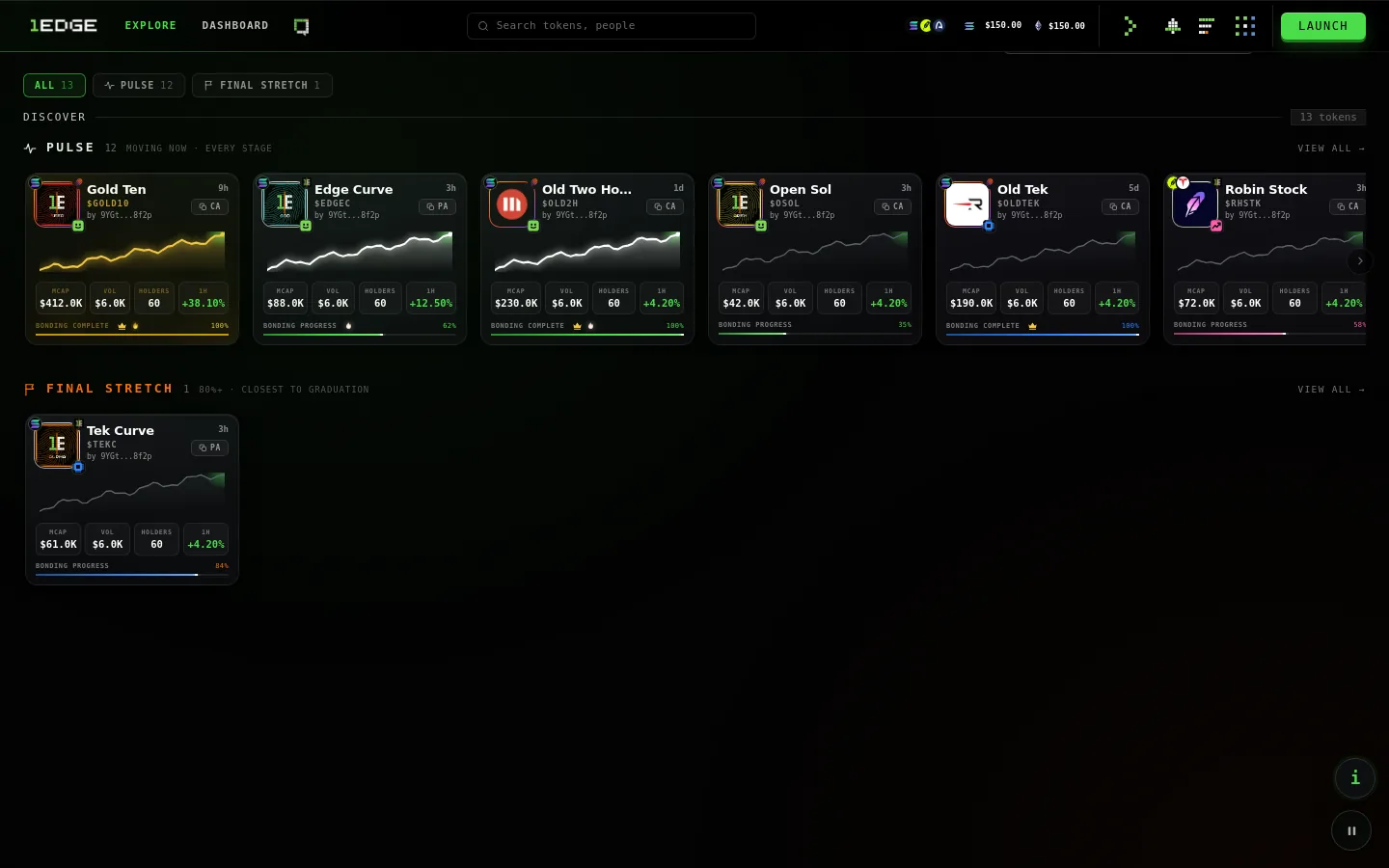The width and height of the screenshot is (1389, 868).
Task: Click the green pixel arrow icon
Action: pyautogui.click(x=1130, y=26)
